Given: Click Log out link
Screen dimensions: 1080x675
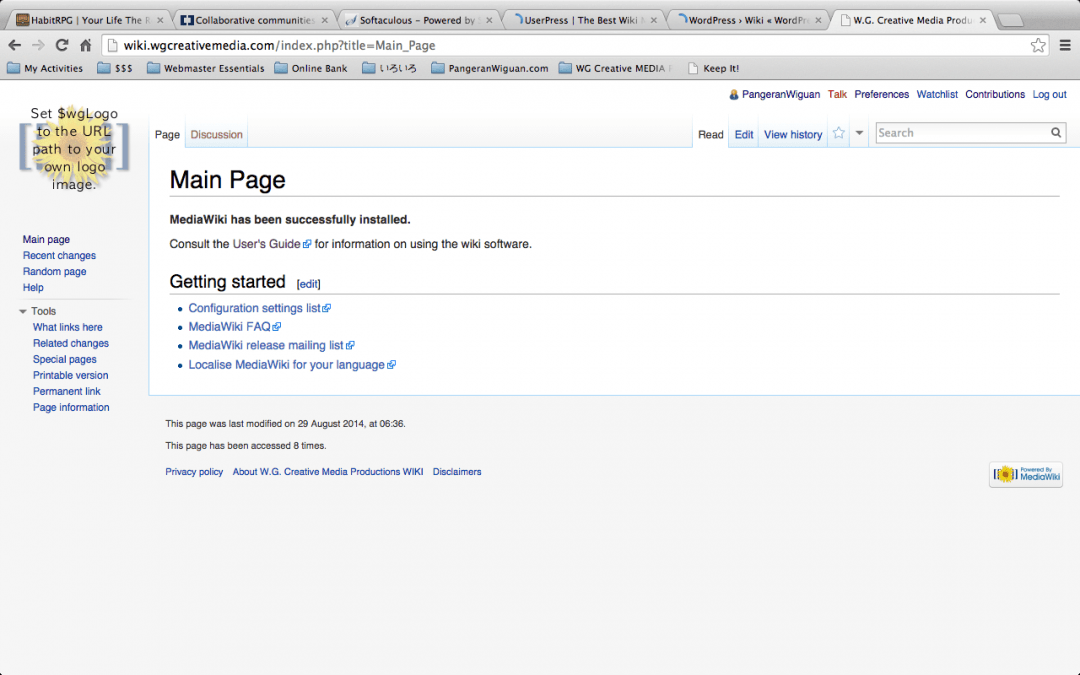Looking at the screenshot, I should 1049,94.
